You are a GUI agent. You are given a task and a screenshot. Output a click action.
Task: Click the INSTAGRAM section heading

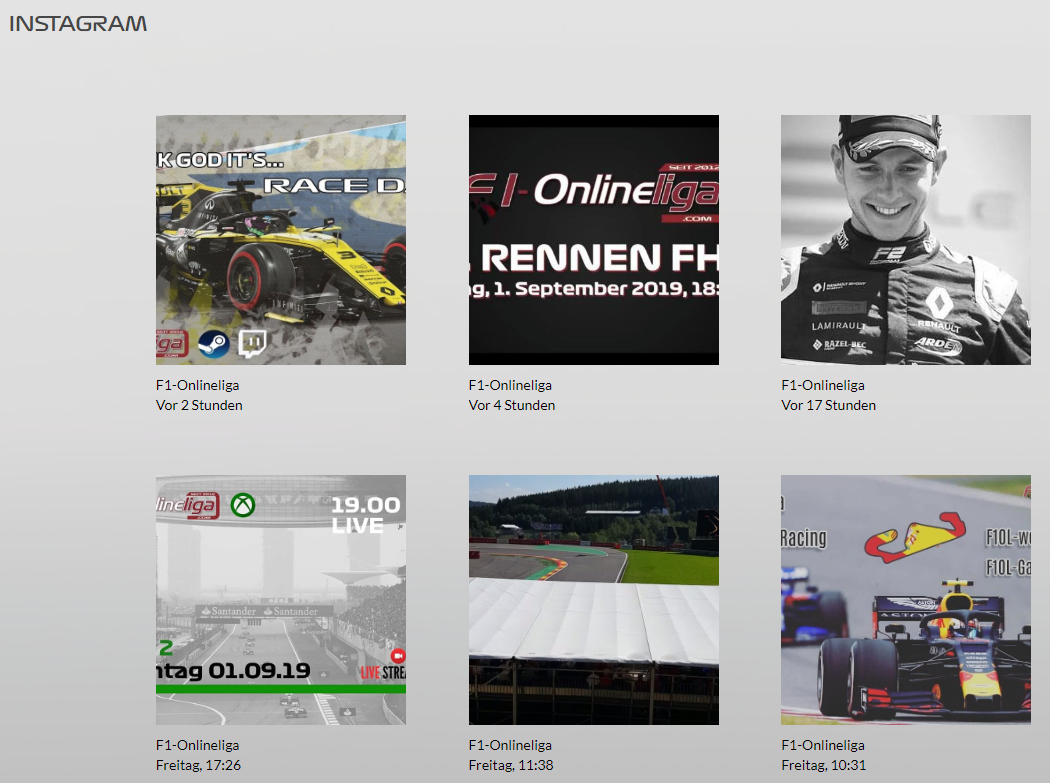tap(78, 23)
